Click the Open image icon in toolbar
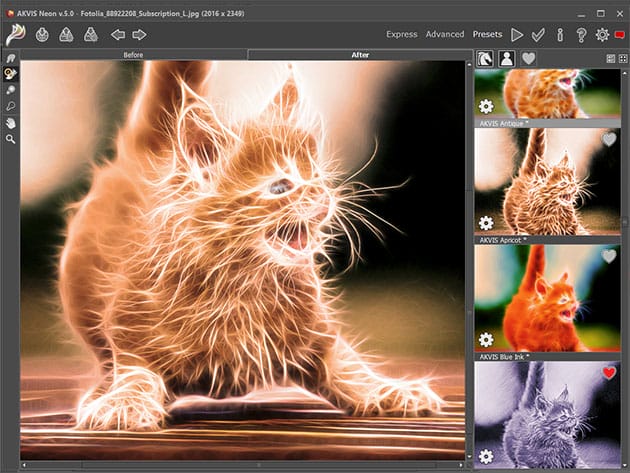This screenshot has height=473, width=630. pyautogui.click(x=43, y=34)
